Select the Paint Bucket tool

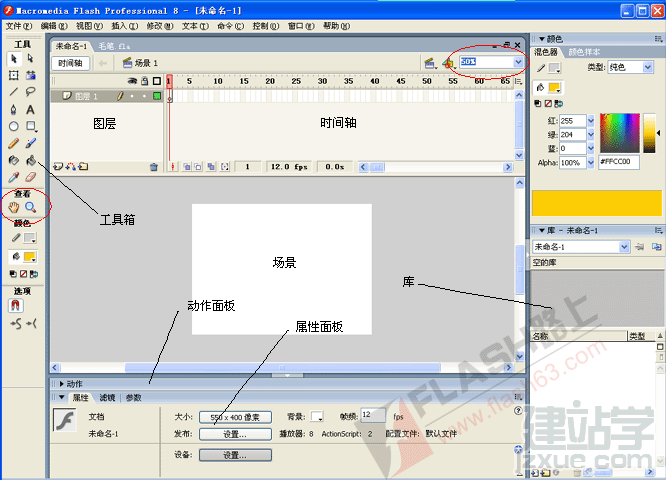pos(30,160)
